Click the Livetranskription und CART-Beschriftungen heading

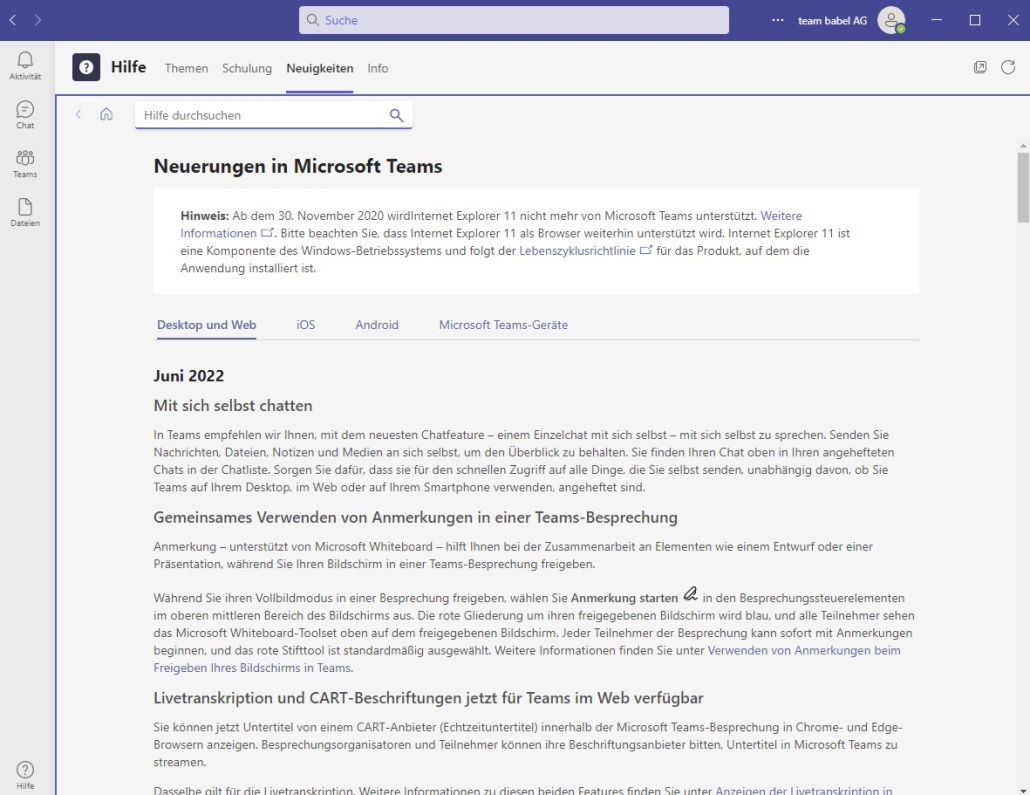click(x=428, y=698)
